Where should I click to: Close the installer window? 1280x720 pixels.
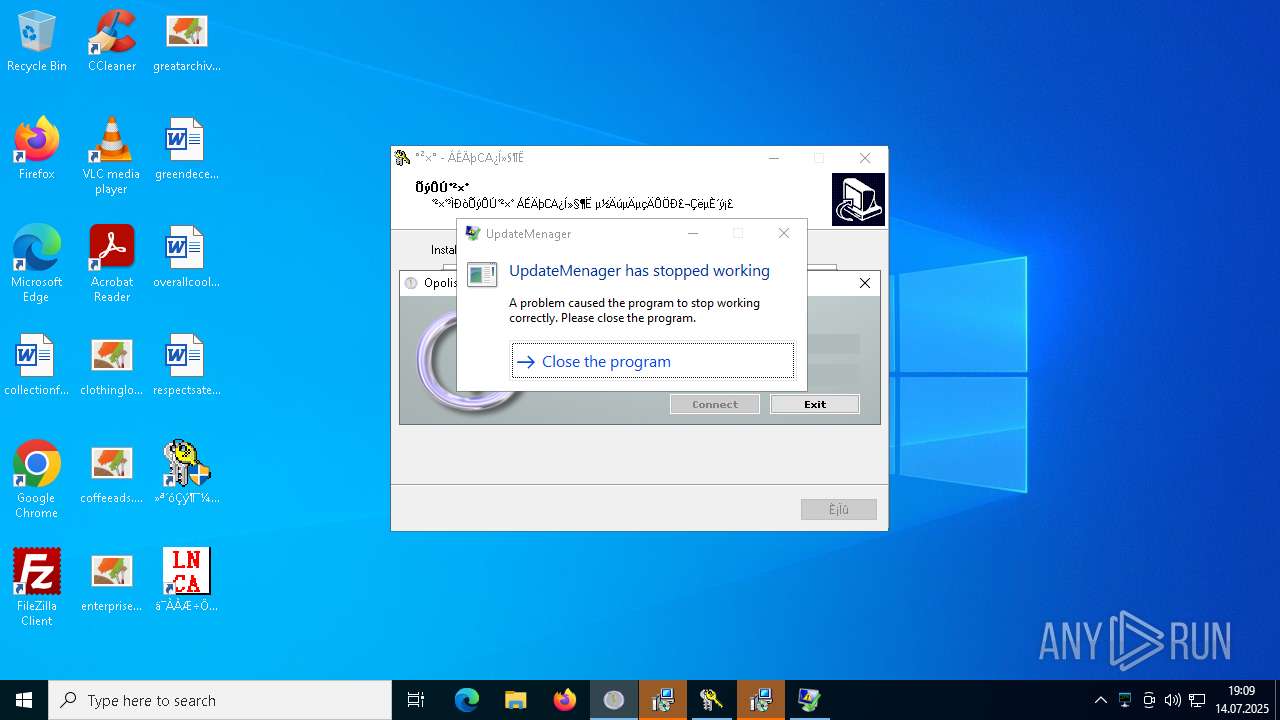click(865, 158)
